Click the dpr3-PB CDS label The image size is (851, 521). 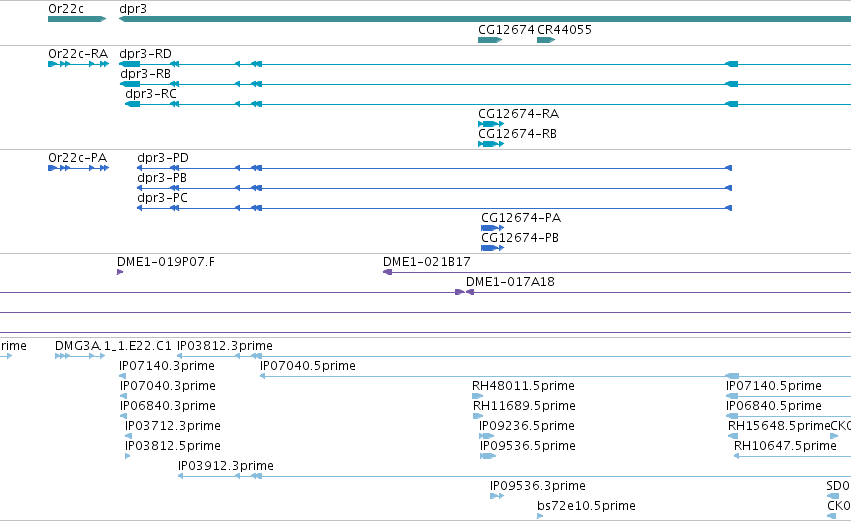[162, 178]
